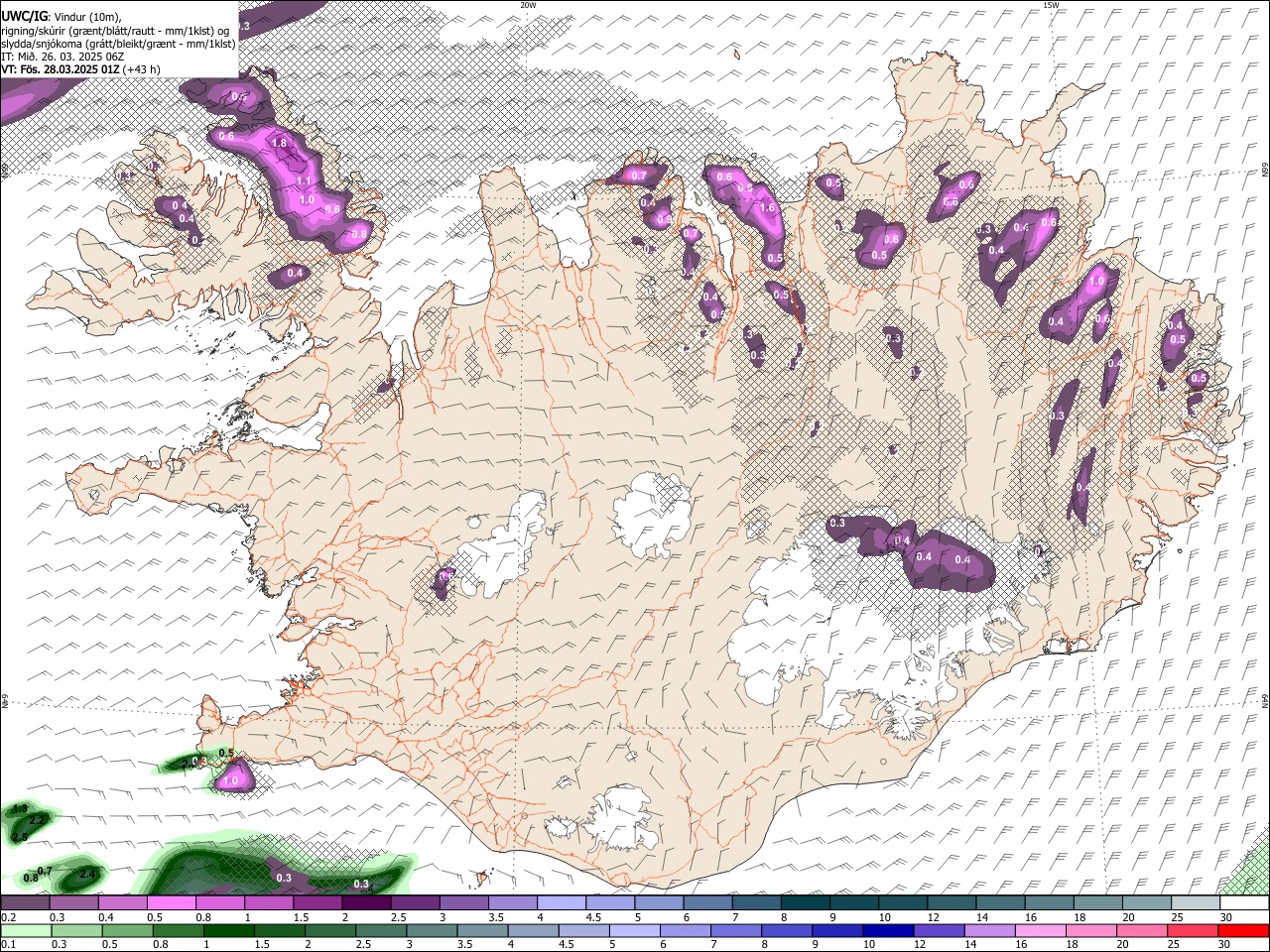Click the '12' label in top legend row
Image resolution: width=1270 pixels, height=952 pixels.
934,917
